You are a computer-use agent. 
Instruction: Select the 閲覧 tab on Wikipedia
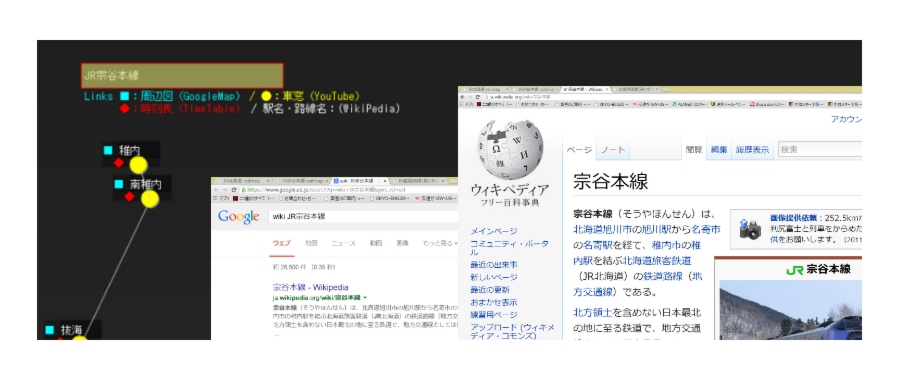693,150
